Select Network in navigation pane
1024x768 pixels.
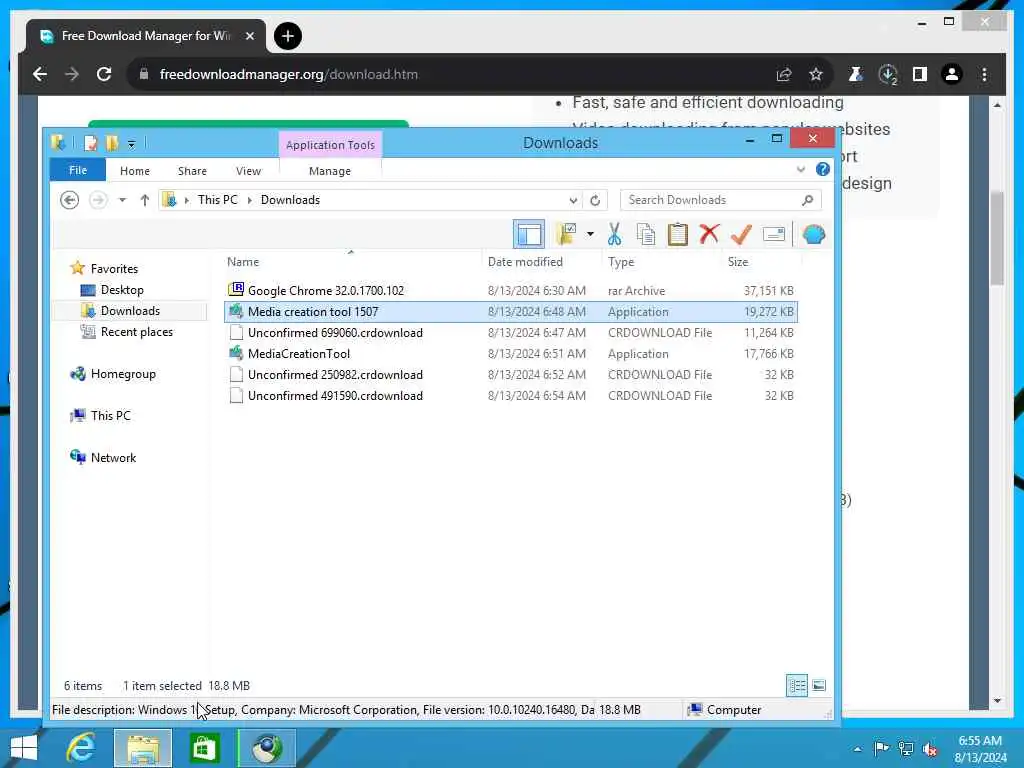tap(113, 458)
